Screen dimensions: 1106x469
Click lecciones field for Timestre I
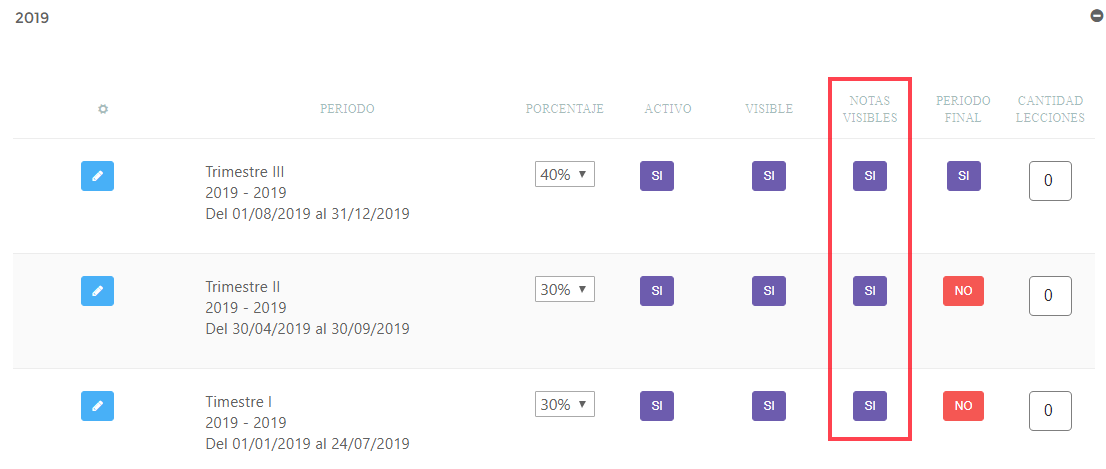pos(1050,410)
